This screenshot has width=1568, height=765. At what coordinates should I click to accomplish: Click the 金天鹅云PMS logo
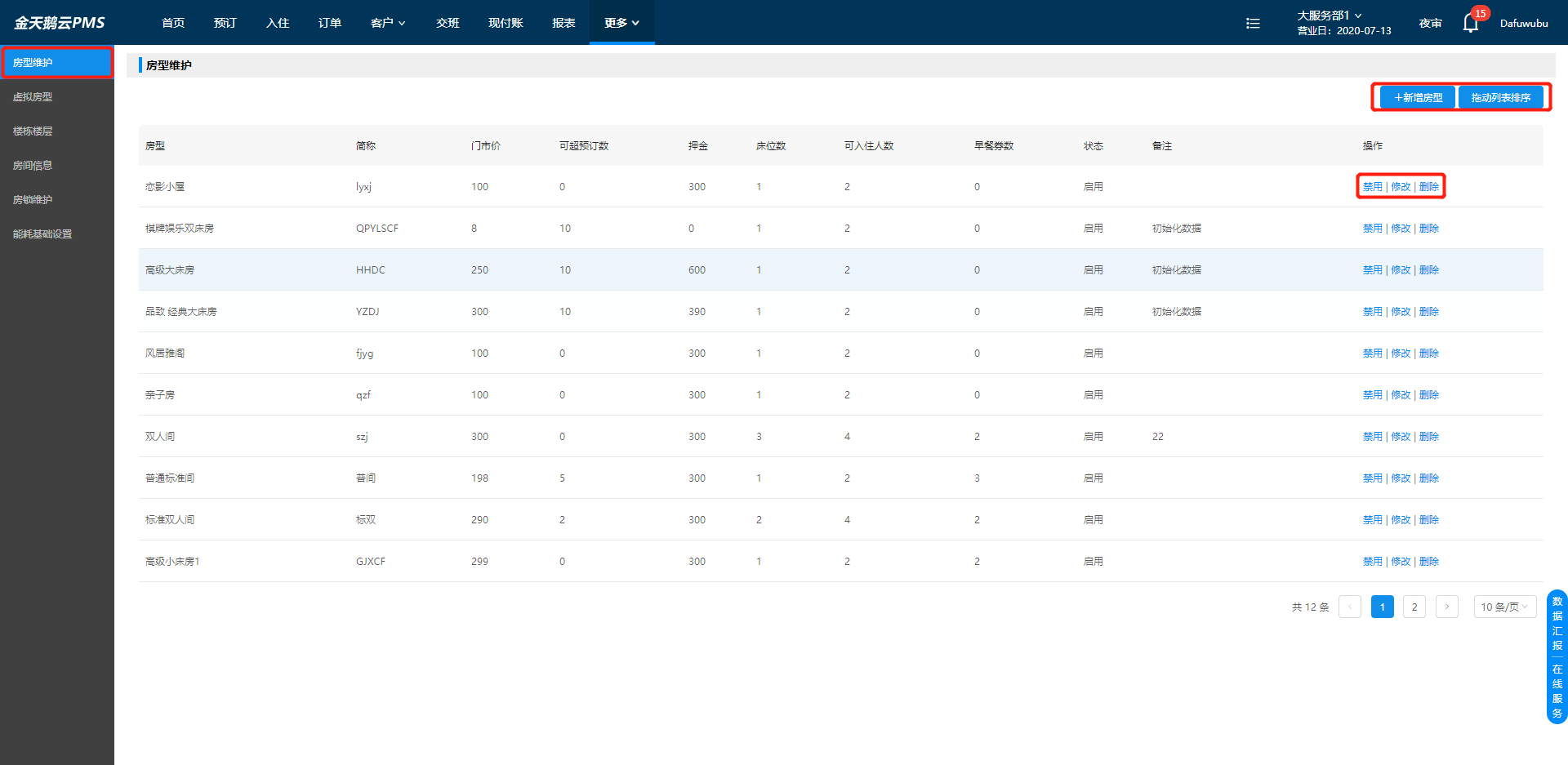pos(59,23)
